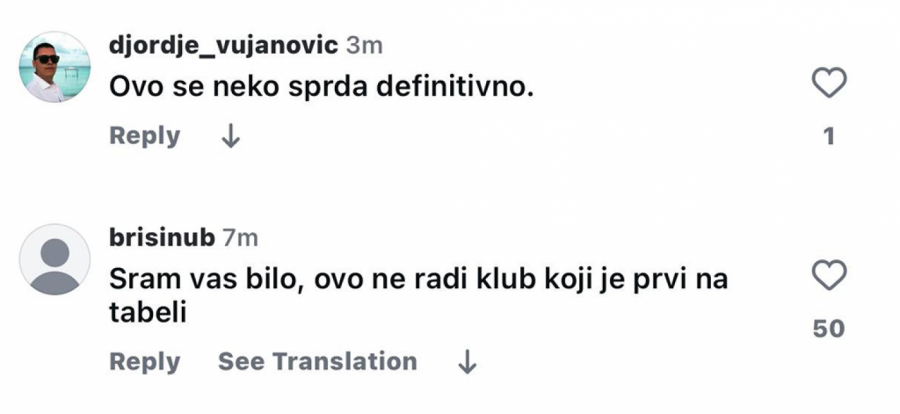Open brisinub's default avatar icon
900x414 pixels.
pyautogui.click(x=55, y=258)
